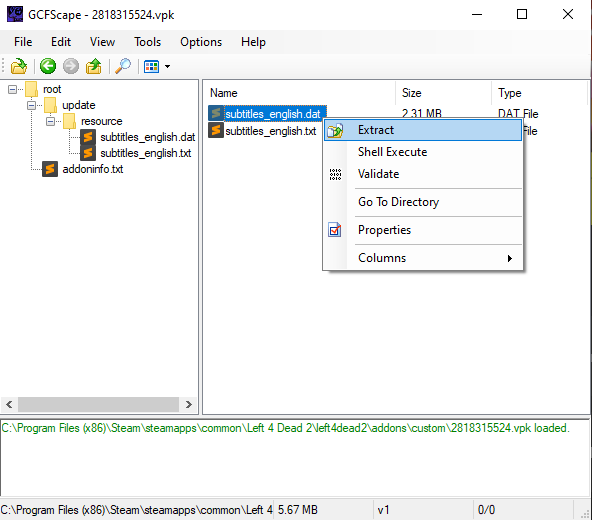Click the grayed Forward arrow icon
Screen dimensions: 592x520
point(71,66)
